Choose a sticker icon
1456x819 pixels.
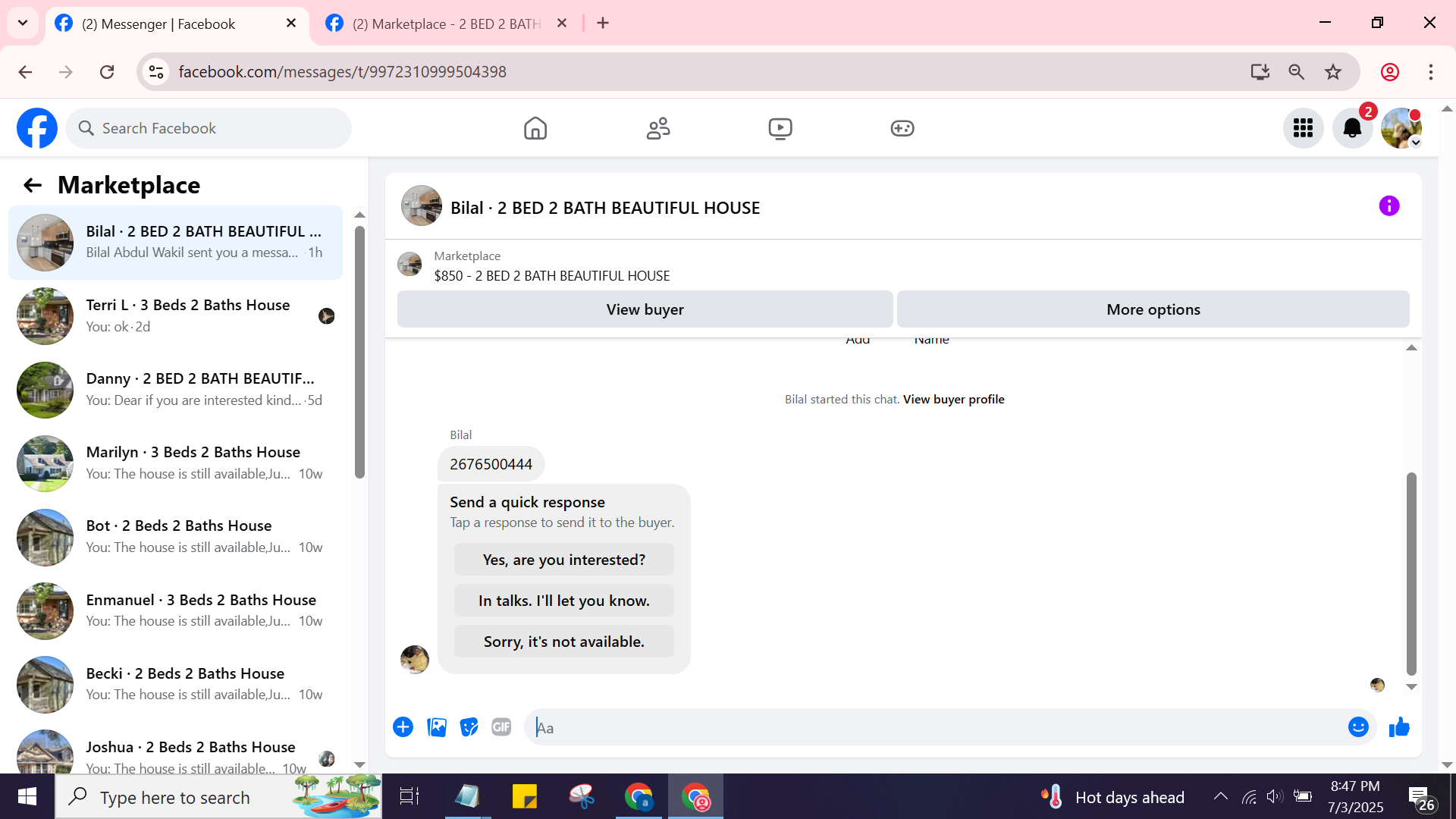[469, 727]
